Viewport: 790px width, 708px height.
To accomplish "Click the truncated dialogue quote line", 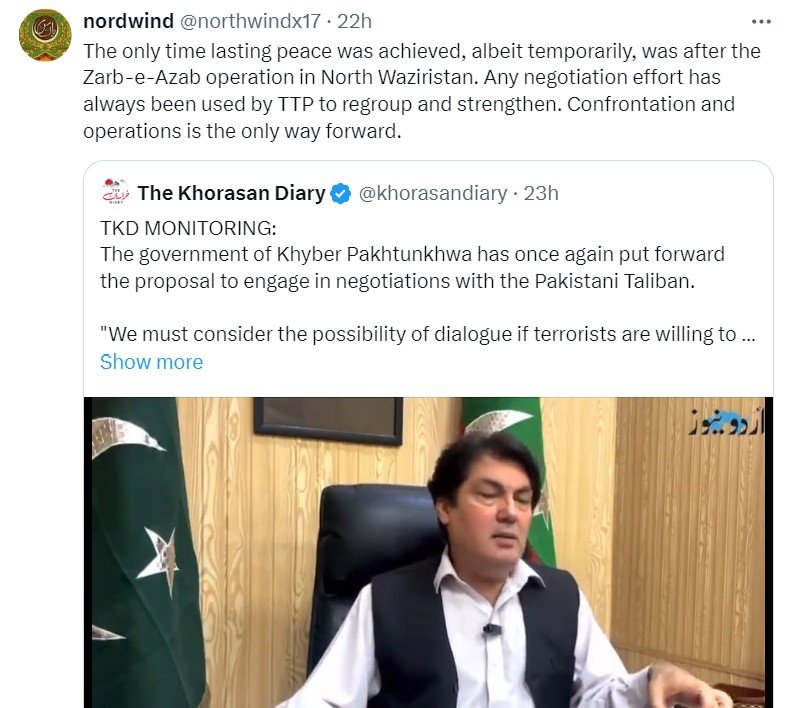I will pyautogui.click(x=427, y=334).
